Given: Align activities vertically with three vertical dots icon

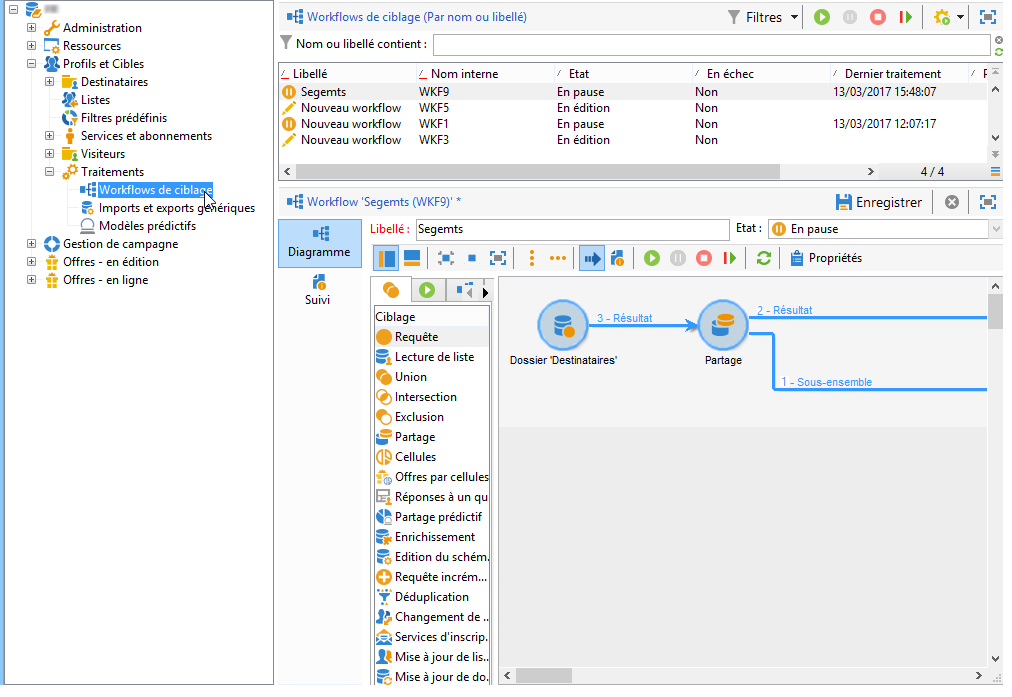Looking at the screenshot, I should [532, 258].
